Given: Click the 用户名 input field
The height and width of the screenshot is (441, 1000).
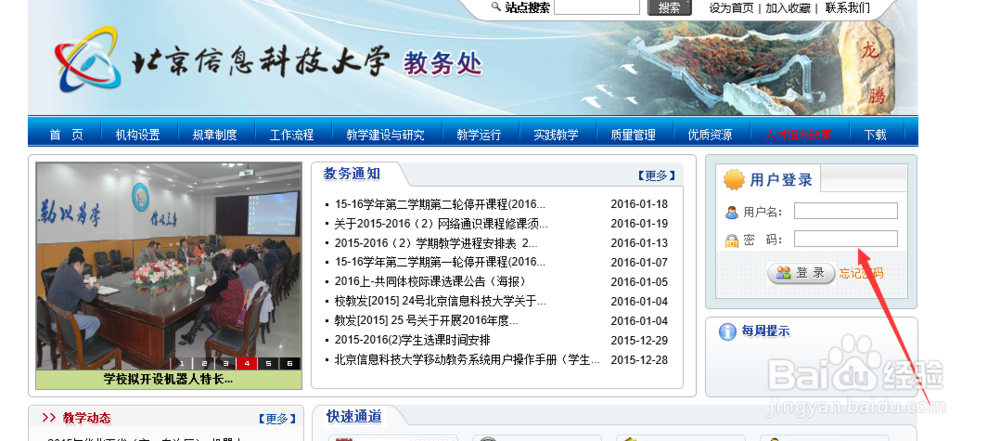Looking at the screenshot, I should click(846, 211).
